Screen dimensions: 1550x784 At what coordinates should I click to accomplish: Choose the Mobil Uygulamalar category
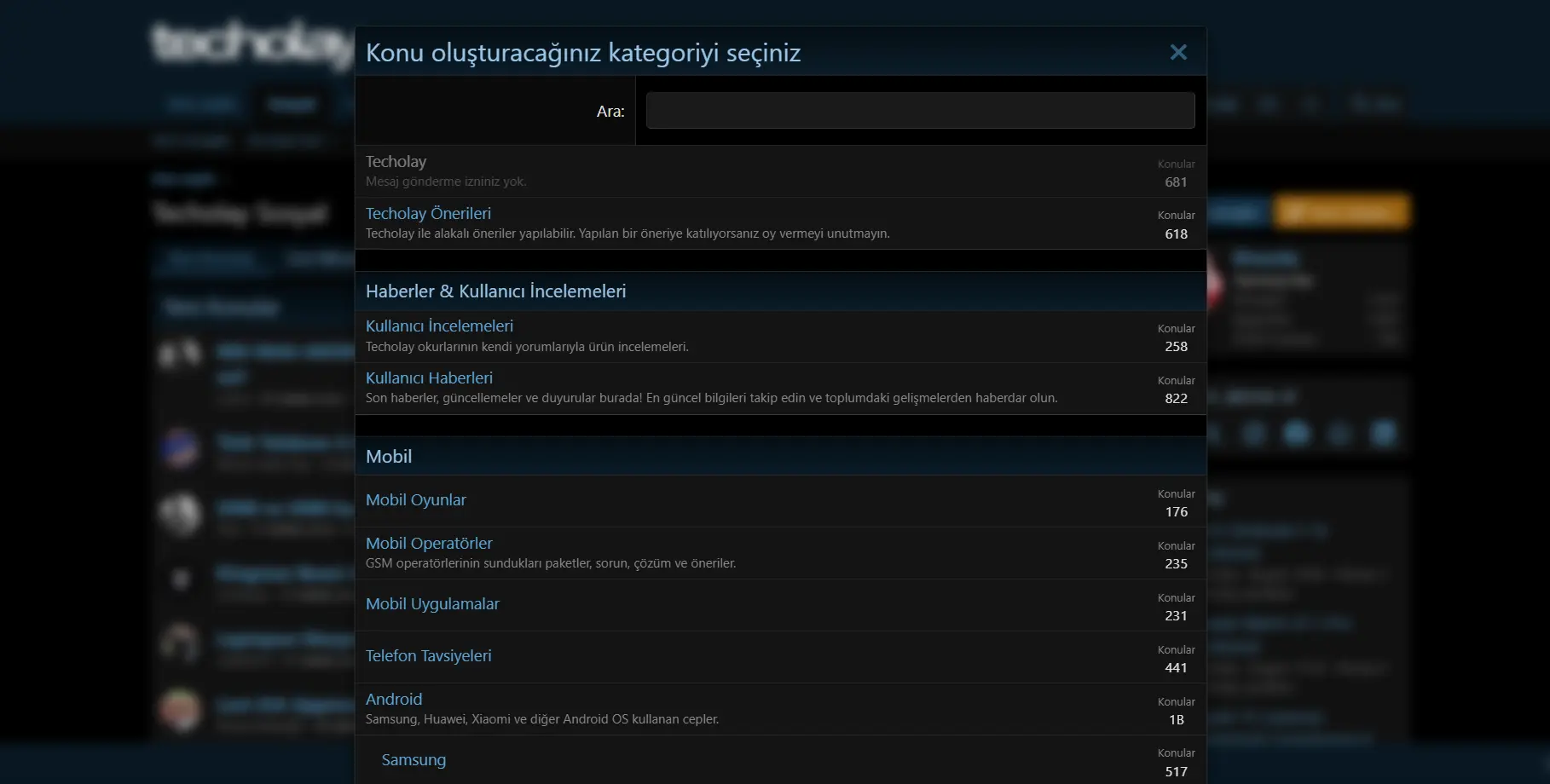[x=432, y=604]
